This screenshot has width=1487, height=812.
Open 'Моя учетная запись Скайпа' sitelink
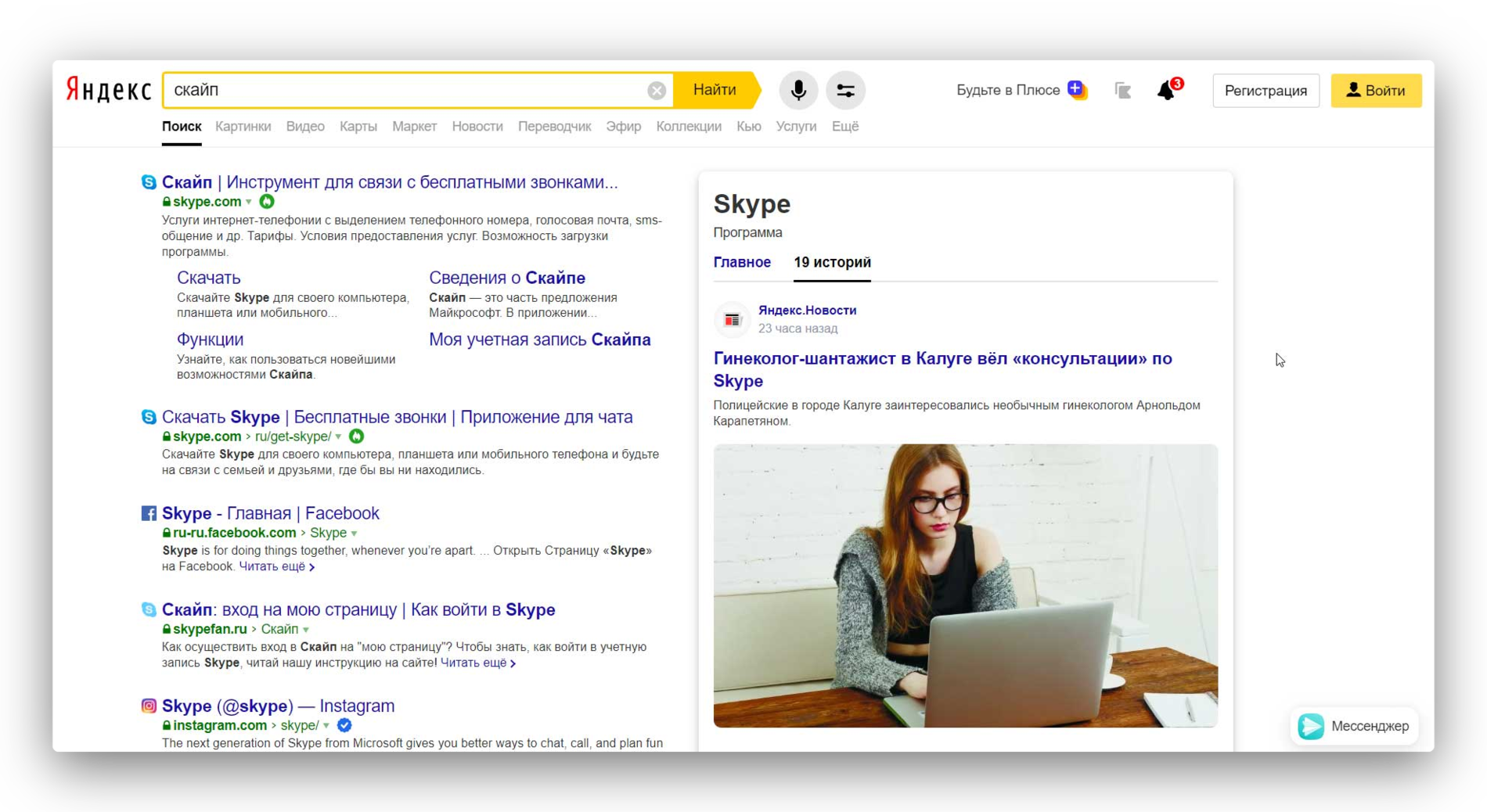point(540,340)
